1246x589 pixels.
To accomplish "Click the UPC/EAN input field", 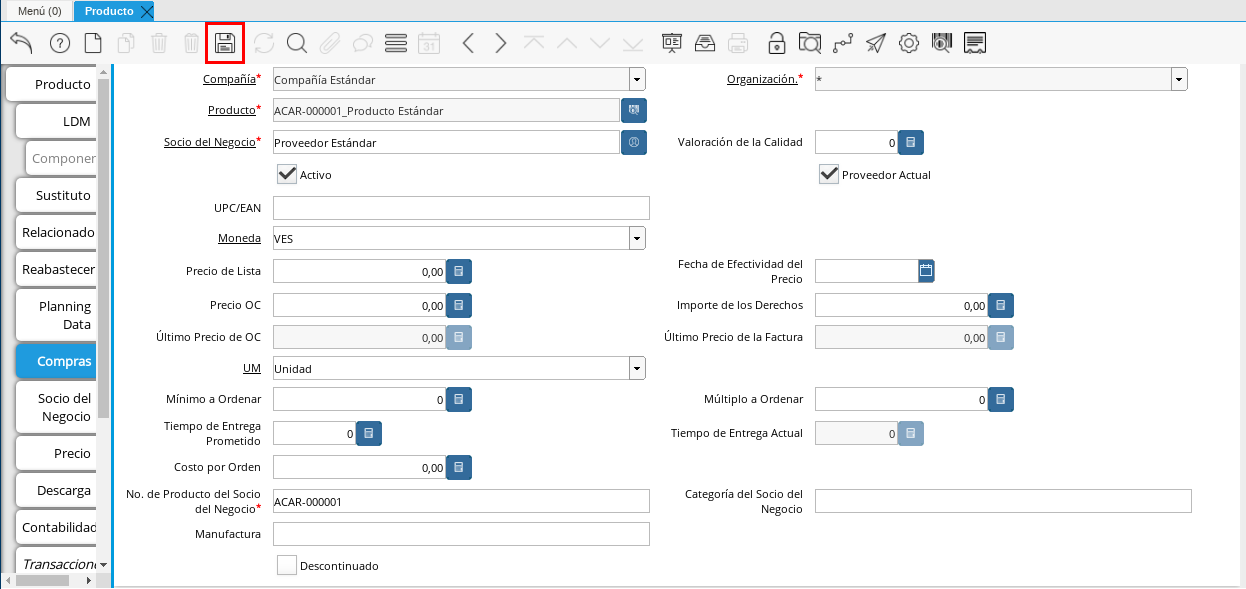I will 461,208.
